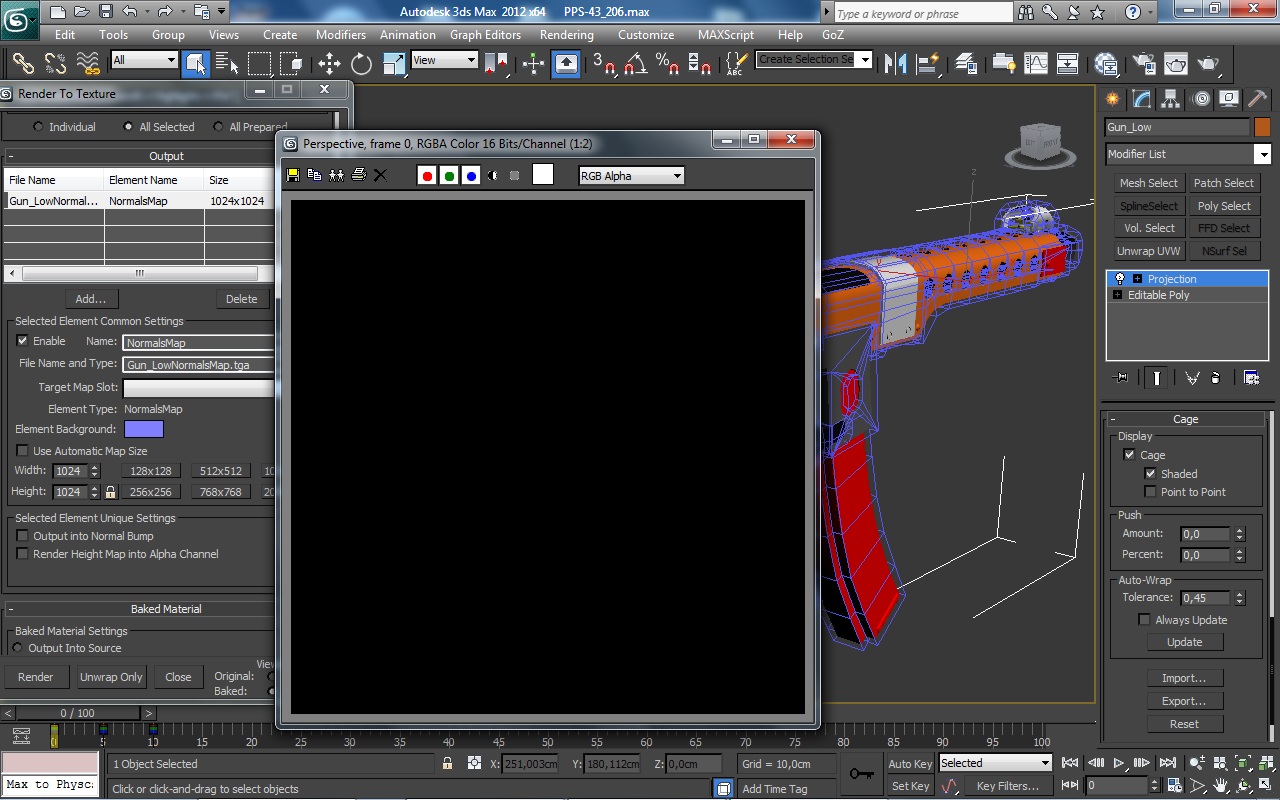
Task: Click the Render button
Action: point(36,677)
